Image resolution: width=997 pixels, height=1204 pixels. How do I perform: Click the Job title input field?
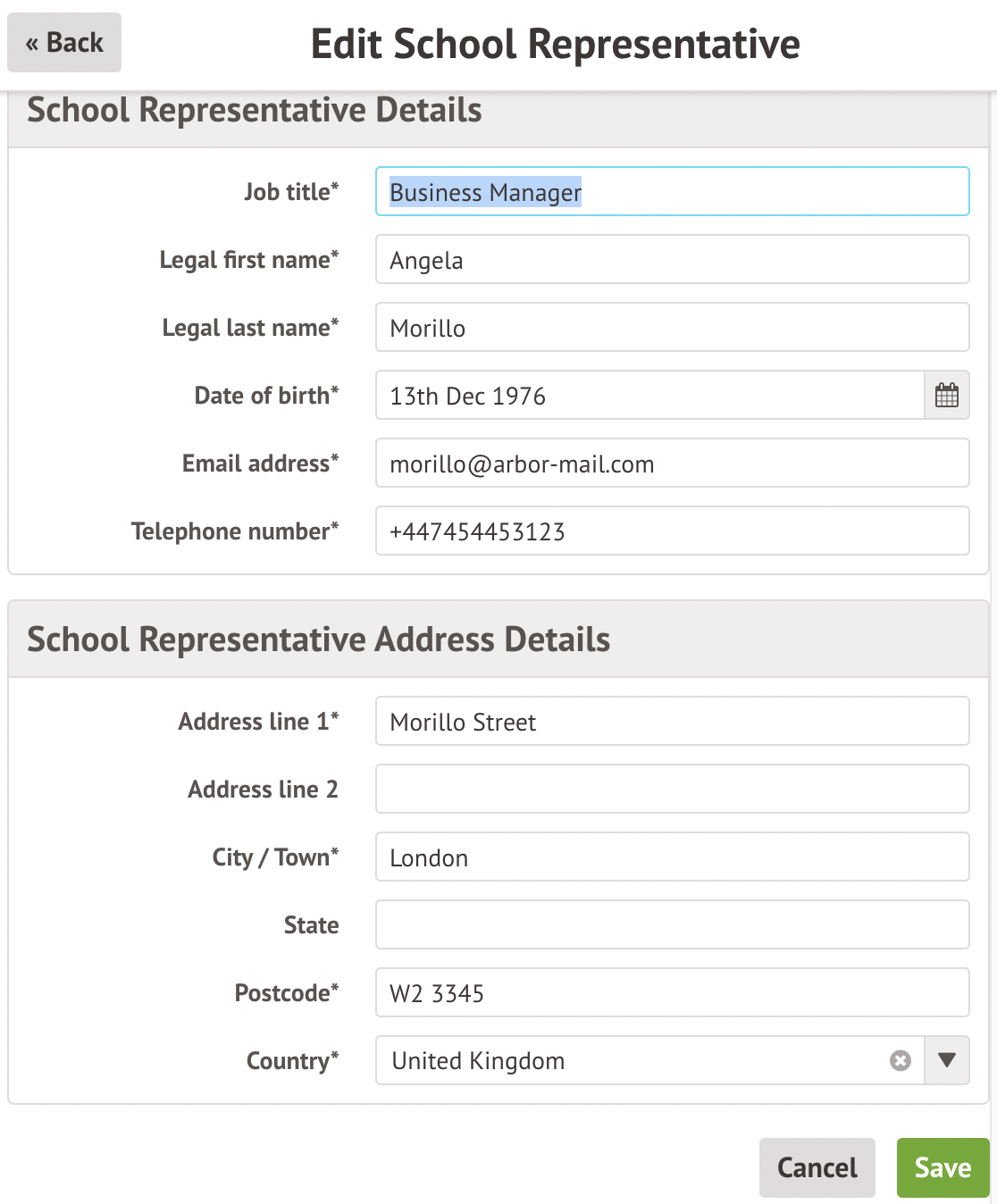pyautogui.click(x=672, y=192)
